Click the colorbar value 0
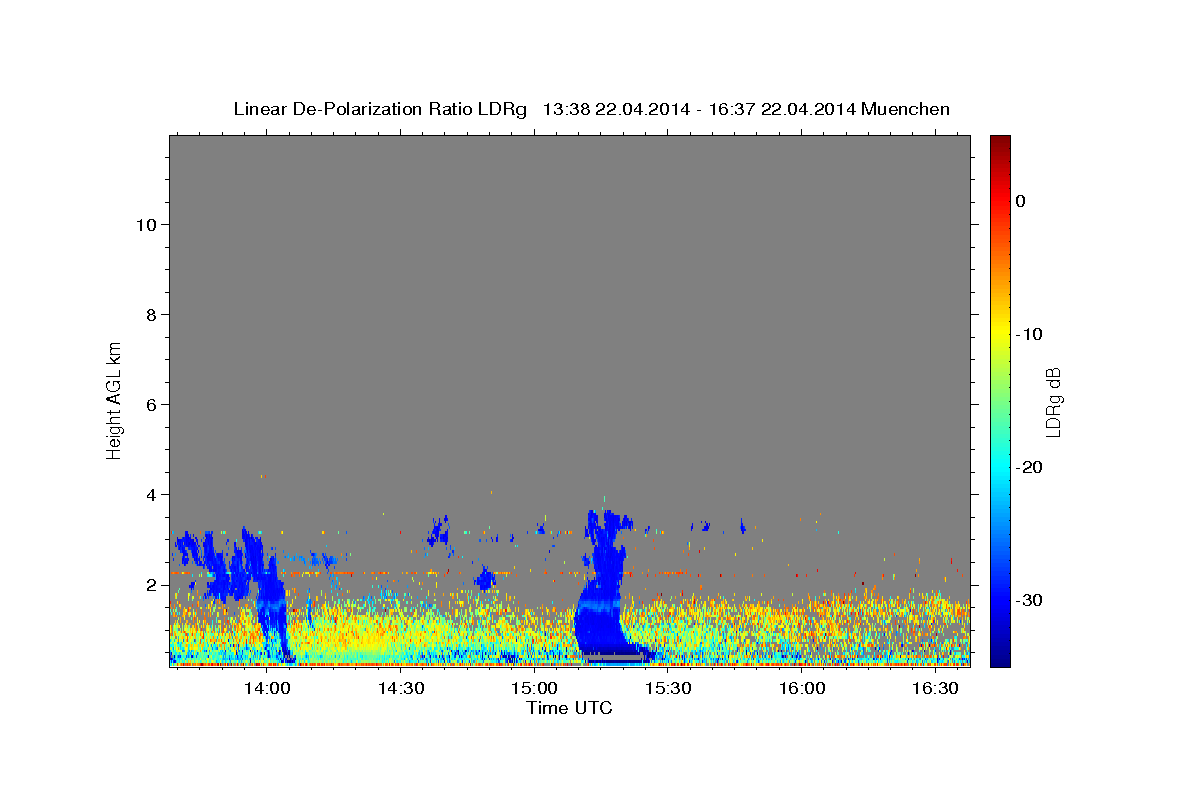The height and width of the screenshot is (800, 1200). coord(1020,201)
